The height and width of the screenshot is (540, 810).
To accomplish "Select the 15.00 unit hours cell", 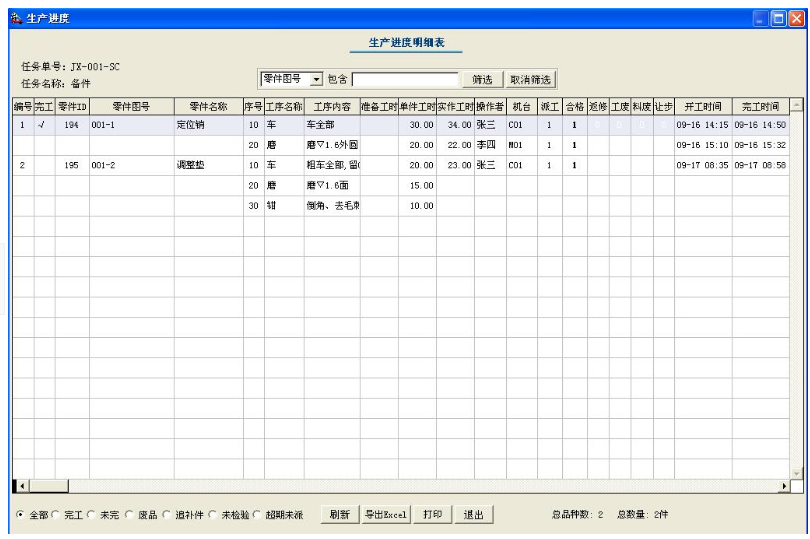I will click(417, 186).
